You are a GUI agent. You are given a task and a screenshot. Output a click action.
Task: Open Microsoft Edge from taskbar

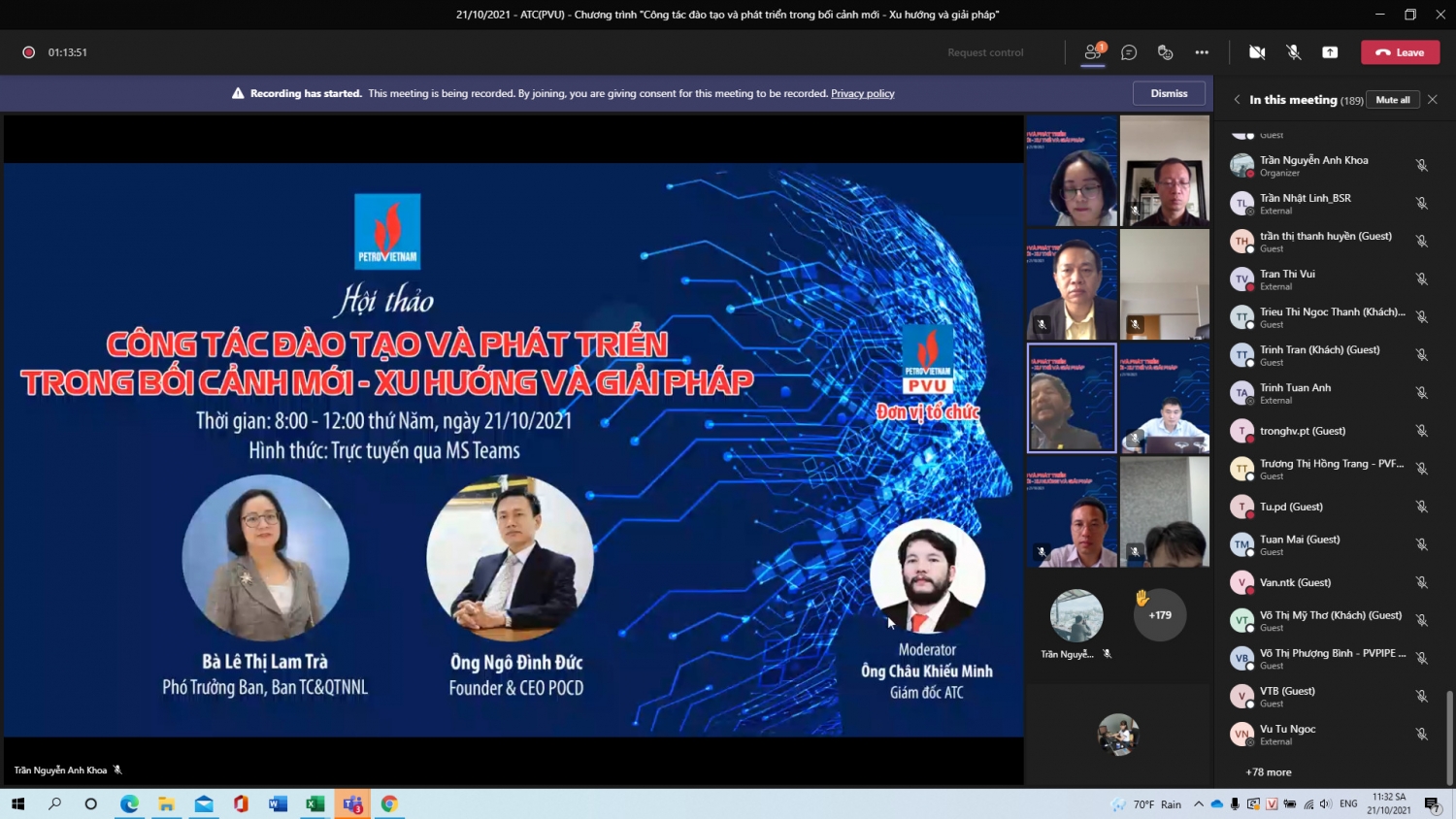(129, 803)
